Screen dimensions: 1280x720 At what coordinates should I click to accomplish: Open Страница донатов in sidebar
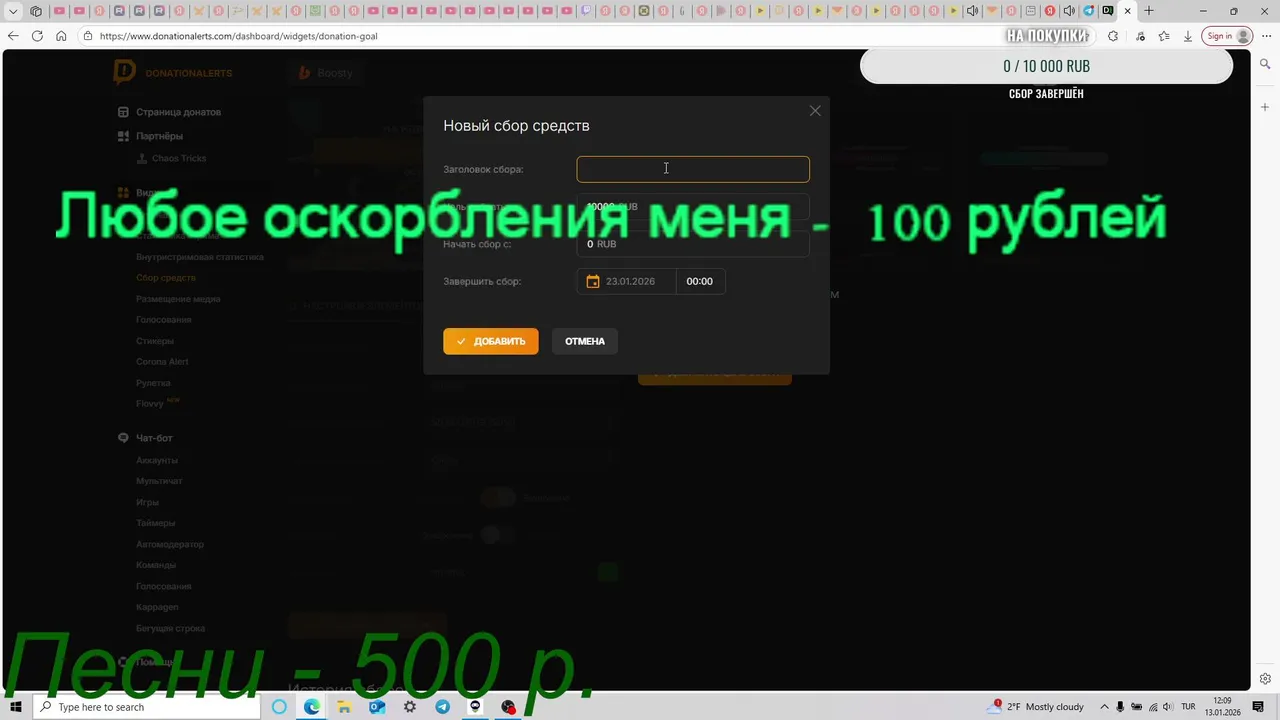pyautogui.click(x=178, y=112)
